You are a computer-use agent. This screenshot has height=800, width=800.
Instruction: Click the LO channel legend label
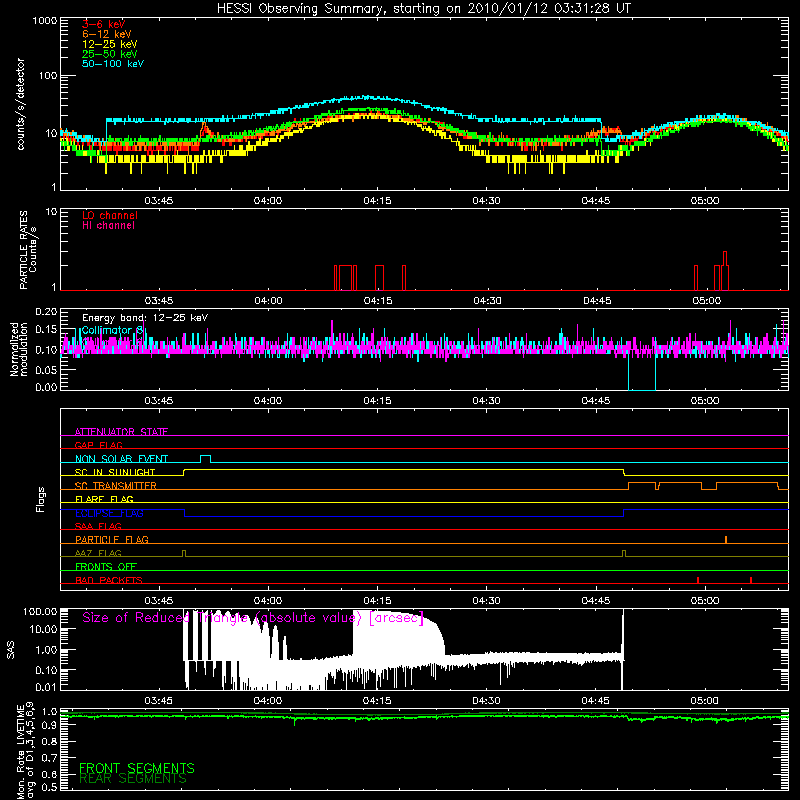(x=110, y=215)
